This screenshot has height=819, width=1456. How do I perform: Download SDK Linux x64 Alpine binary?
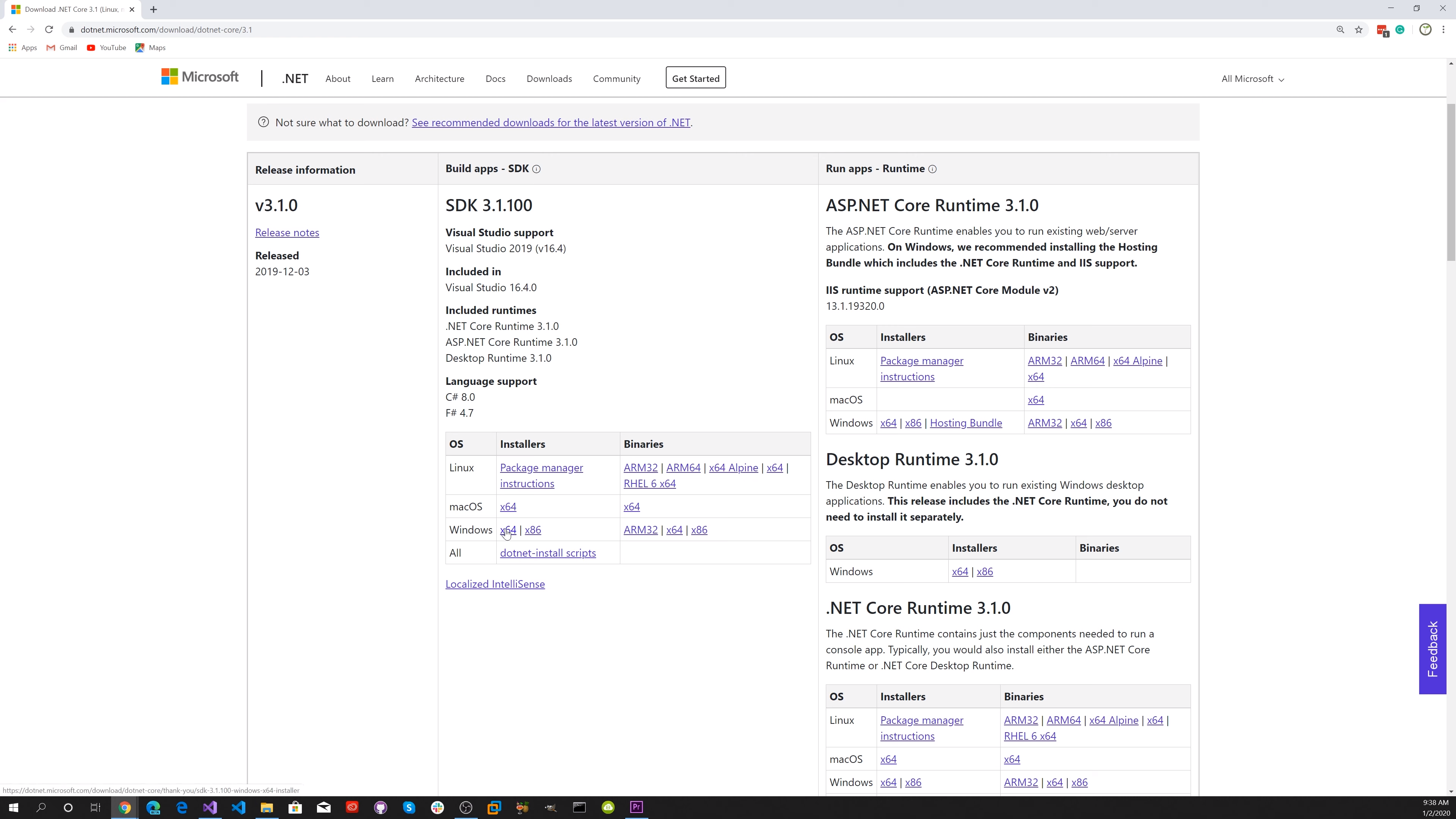(x=734, y=468)
